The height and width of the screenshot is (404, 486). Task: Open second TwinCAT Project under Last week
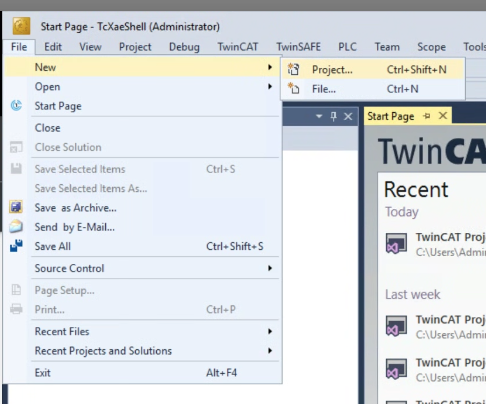coord(450,362)
